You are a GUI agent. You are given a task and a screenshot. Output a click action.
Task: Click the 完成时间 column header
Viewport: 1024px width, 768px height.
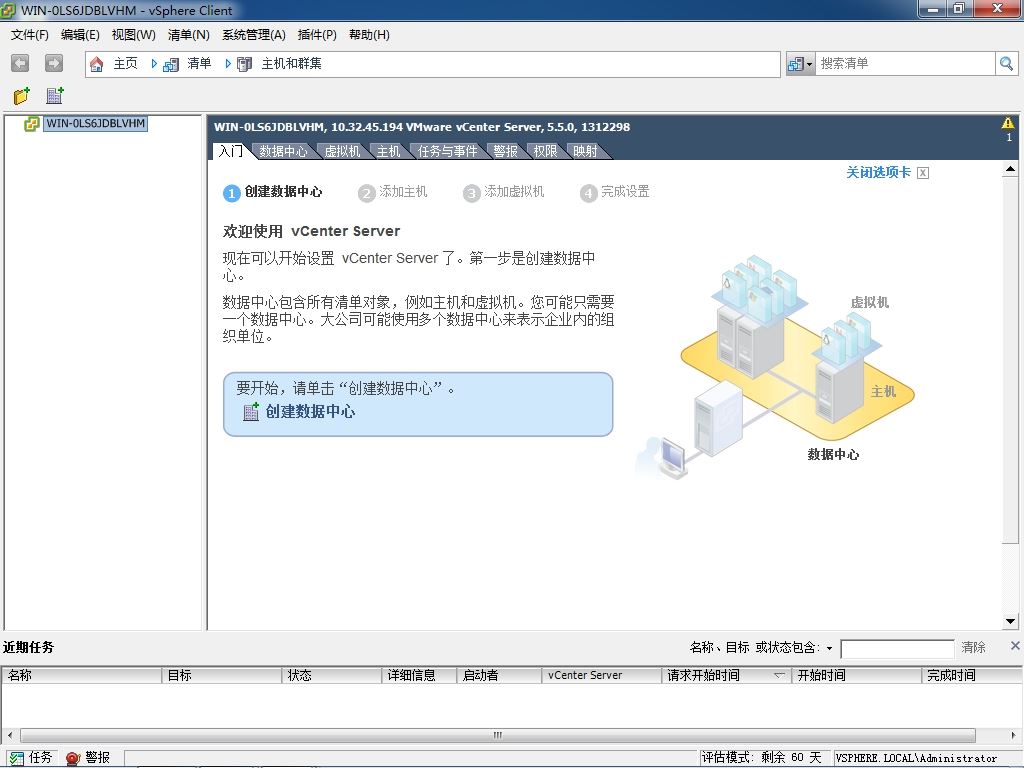coord(972,675)
